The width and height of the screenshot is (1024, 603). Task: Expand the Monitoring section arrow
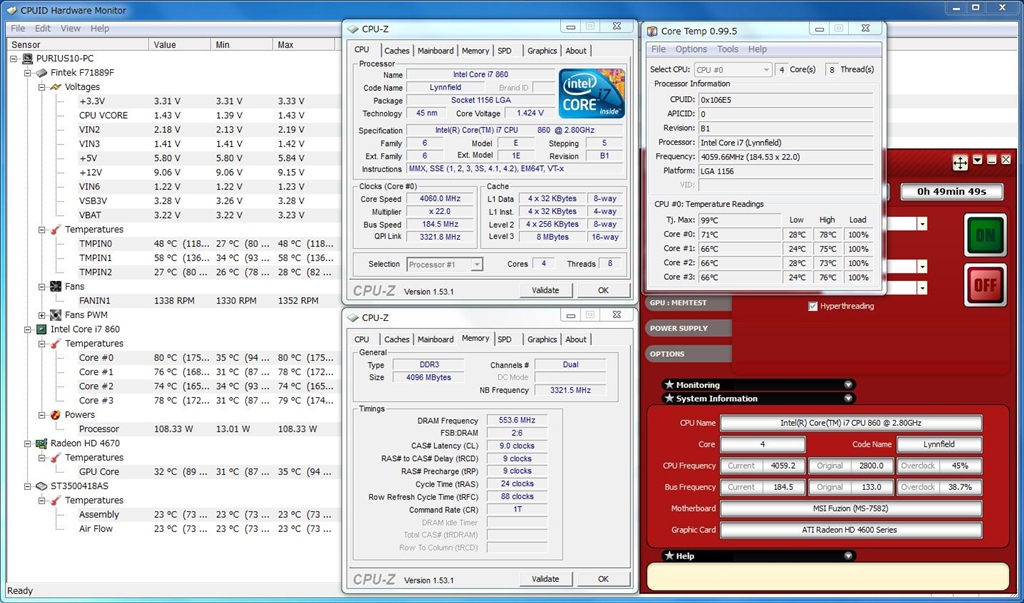coord(848,384)
